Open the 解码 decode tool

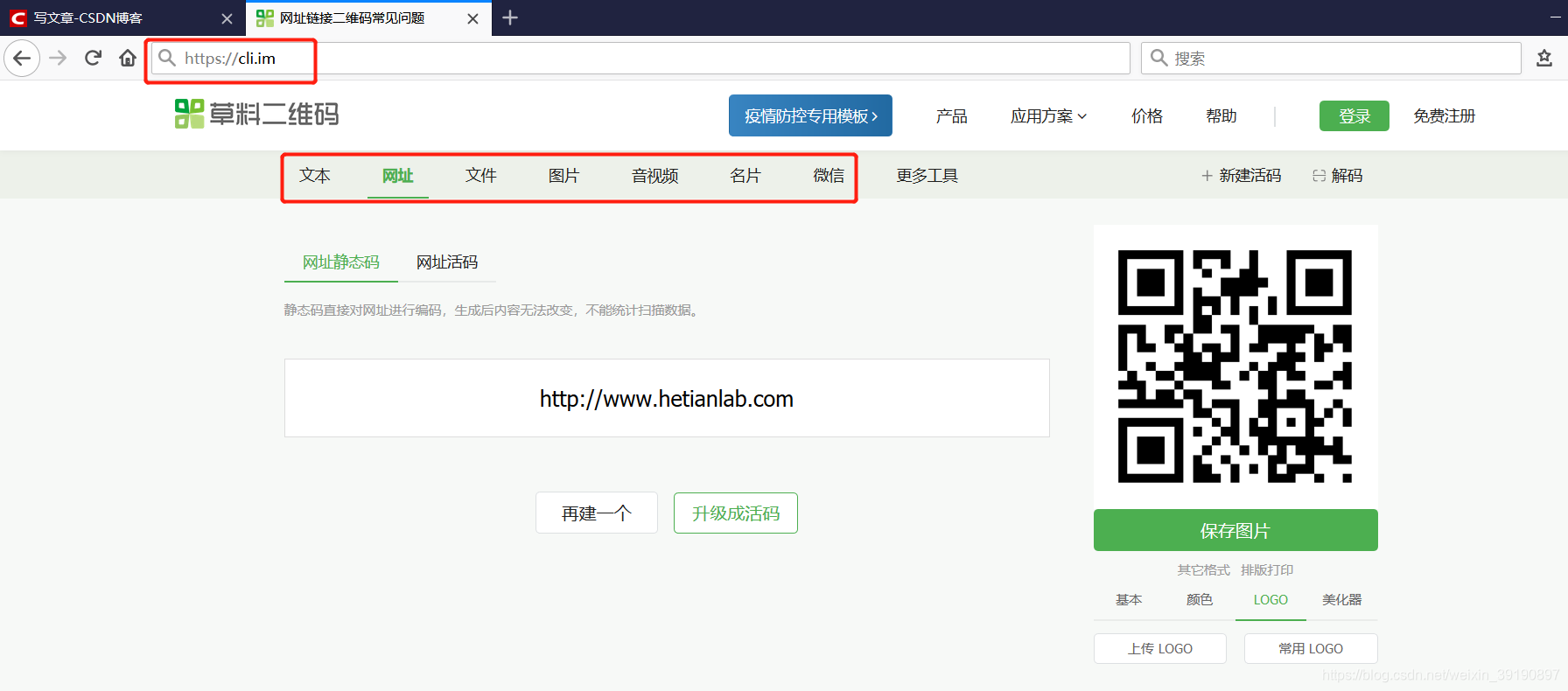click(x=1337, y=175)
